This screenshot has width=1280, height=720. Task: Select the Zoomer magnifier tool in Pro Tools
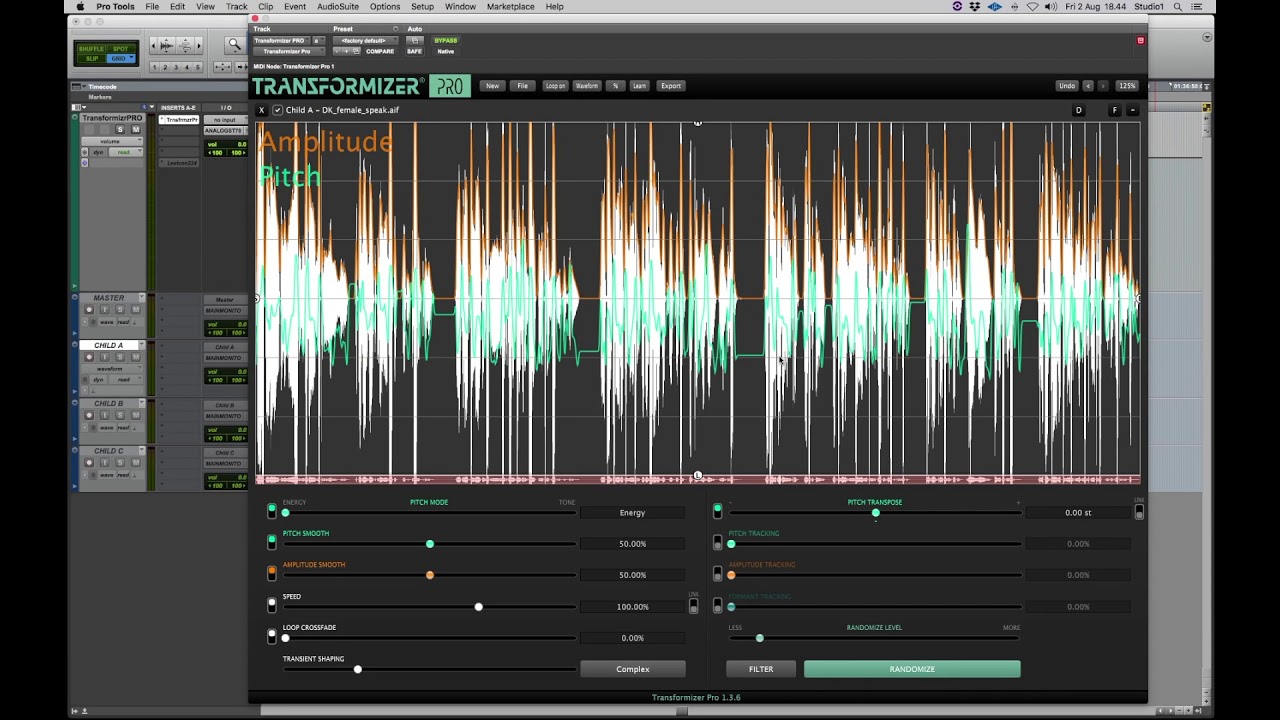(x=234, y=45)
